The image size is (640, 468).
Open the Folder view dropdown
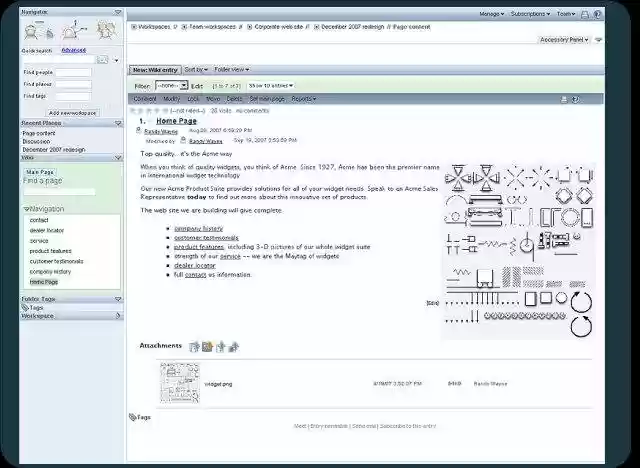(x=232, y=70)
